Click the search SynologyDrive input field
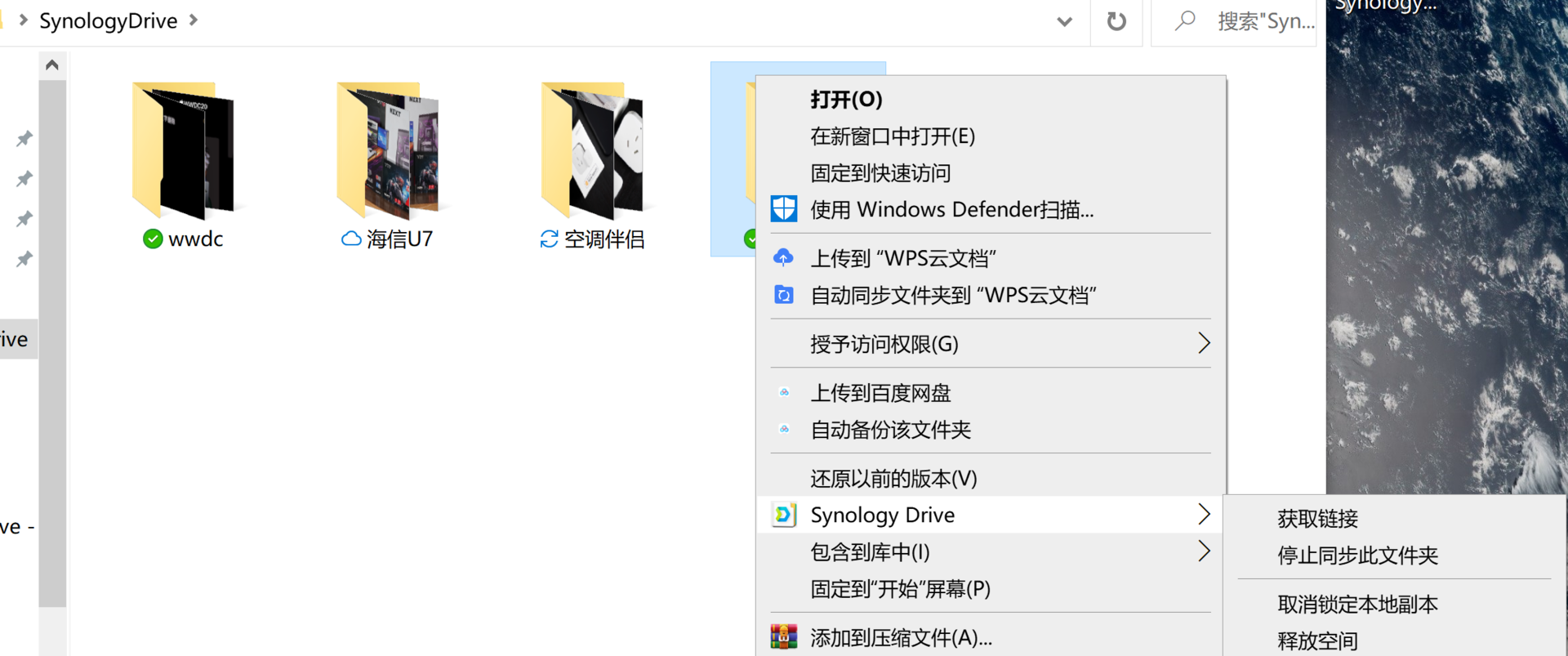The image size is (1568, 656). pos(1233,21)
